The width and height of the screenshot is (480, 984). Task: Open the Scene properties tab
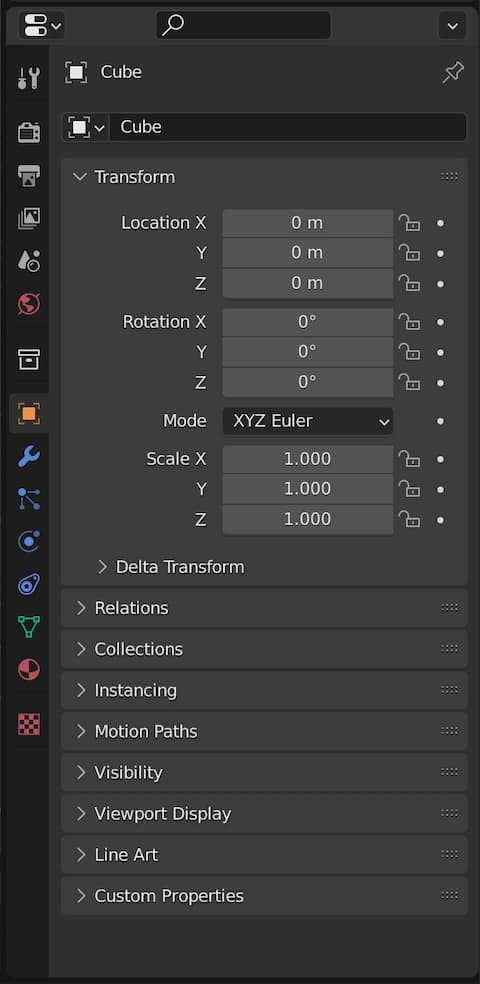point(29,261)
